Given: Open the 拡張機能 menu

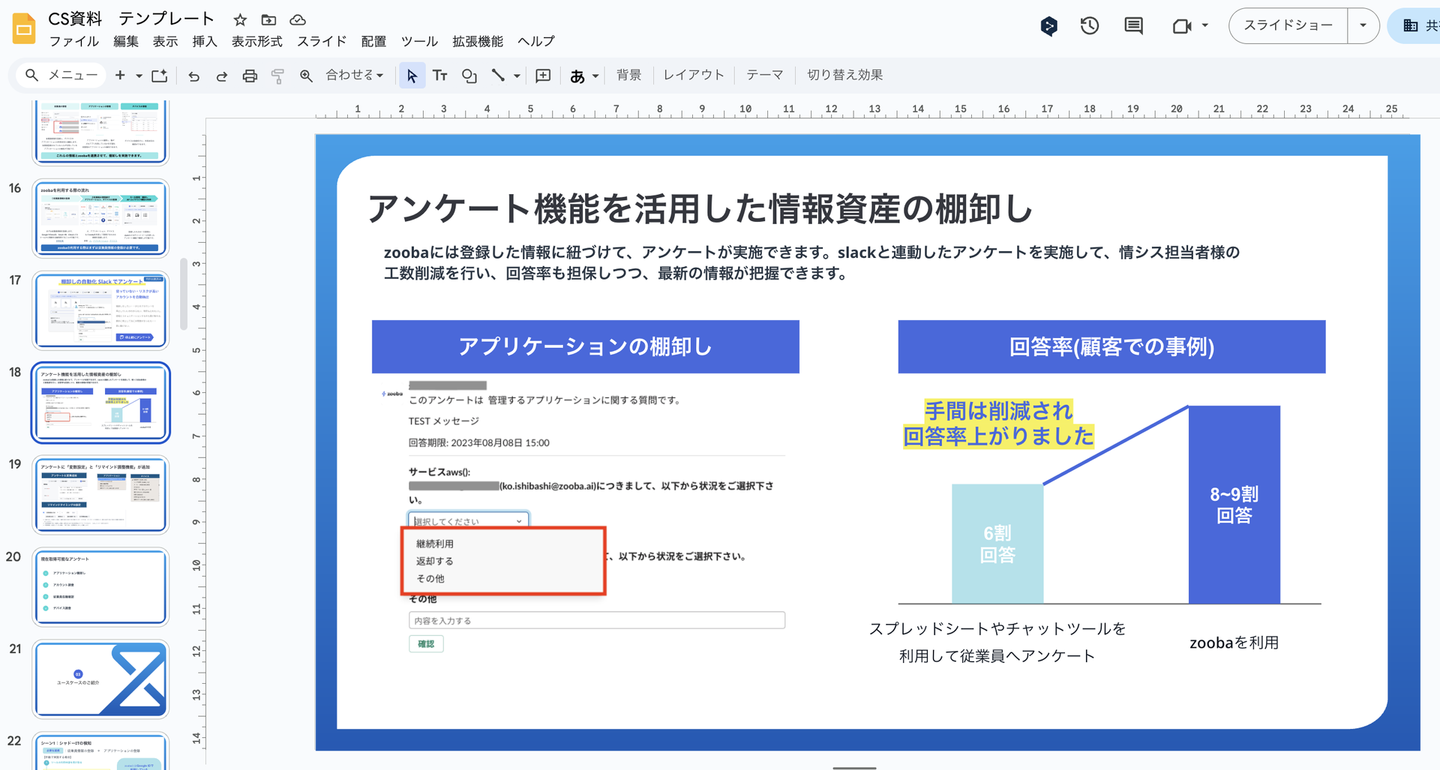Looking at the screenshot, I should click(478, 41).
